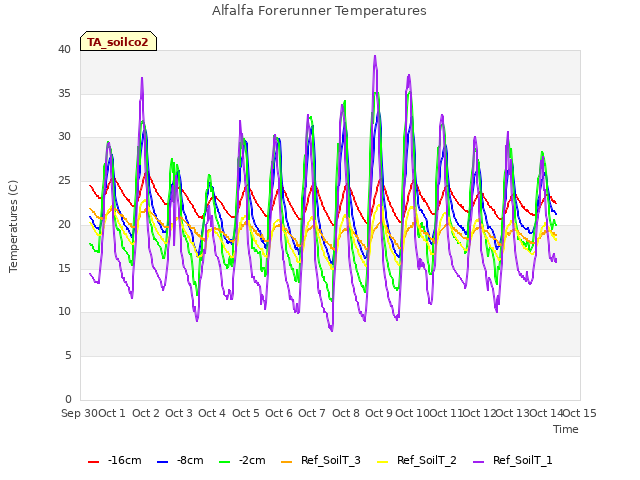
Task: Click the Oct 8 x-axis tick label
Action: tap(346, 413)
